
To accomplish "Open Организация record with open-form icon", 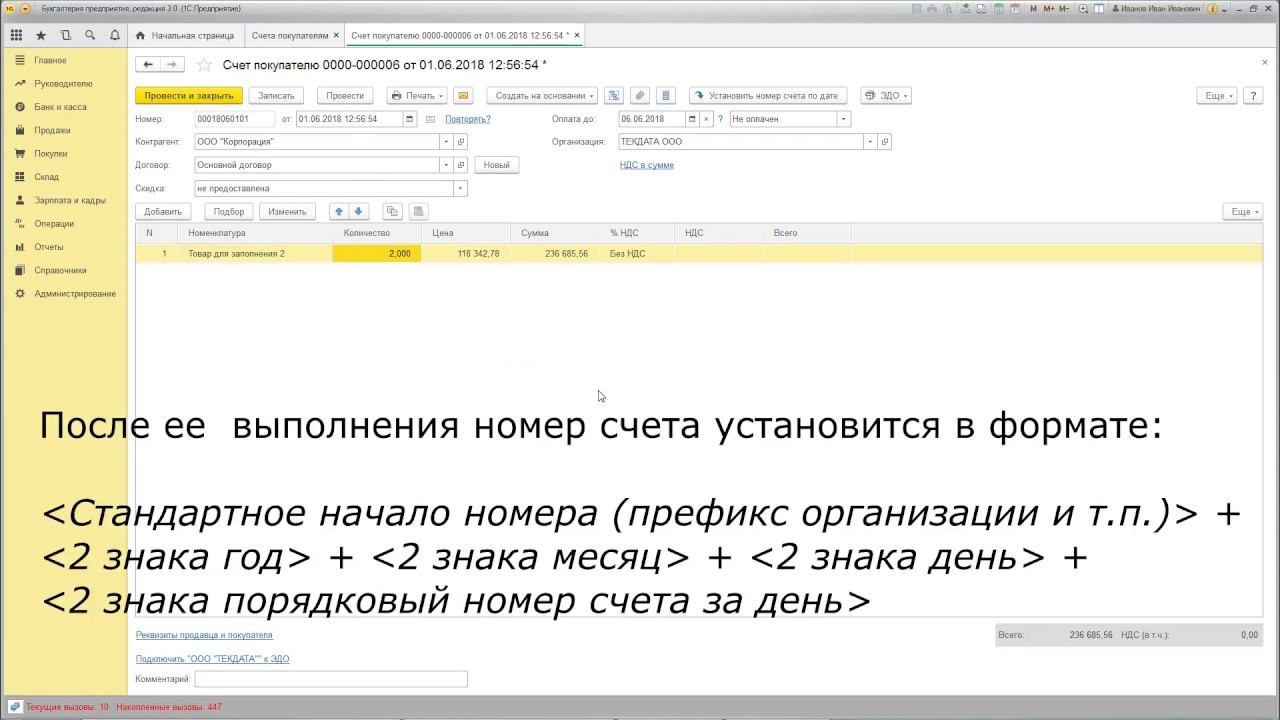I will tap(885, 142).
